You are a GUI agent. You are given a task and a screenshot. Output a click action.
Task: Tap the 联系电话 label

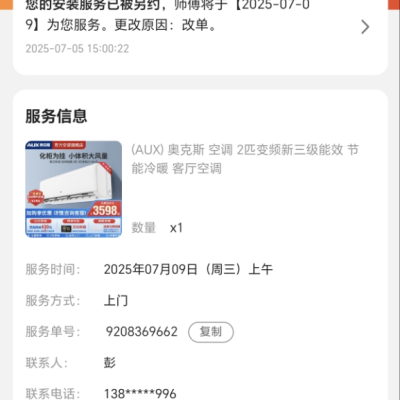point(53,394)
